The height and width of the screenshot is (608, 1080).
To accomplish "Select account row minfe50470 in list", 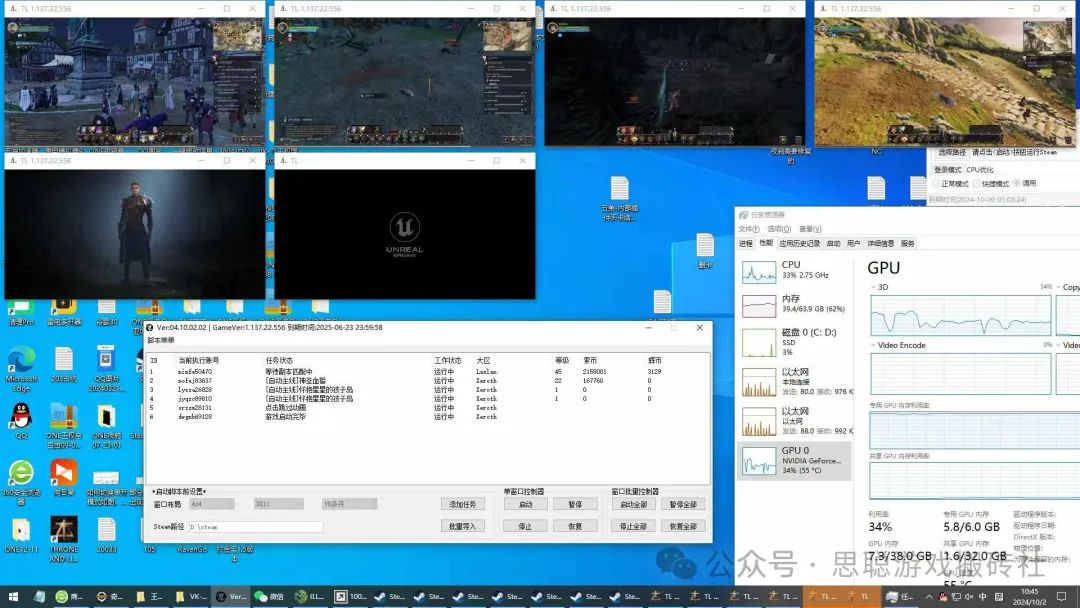I will click(195, 371).
